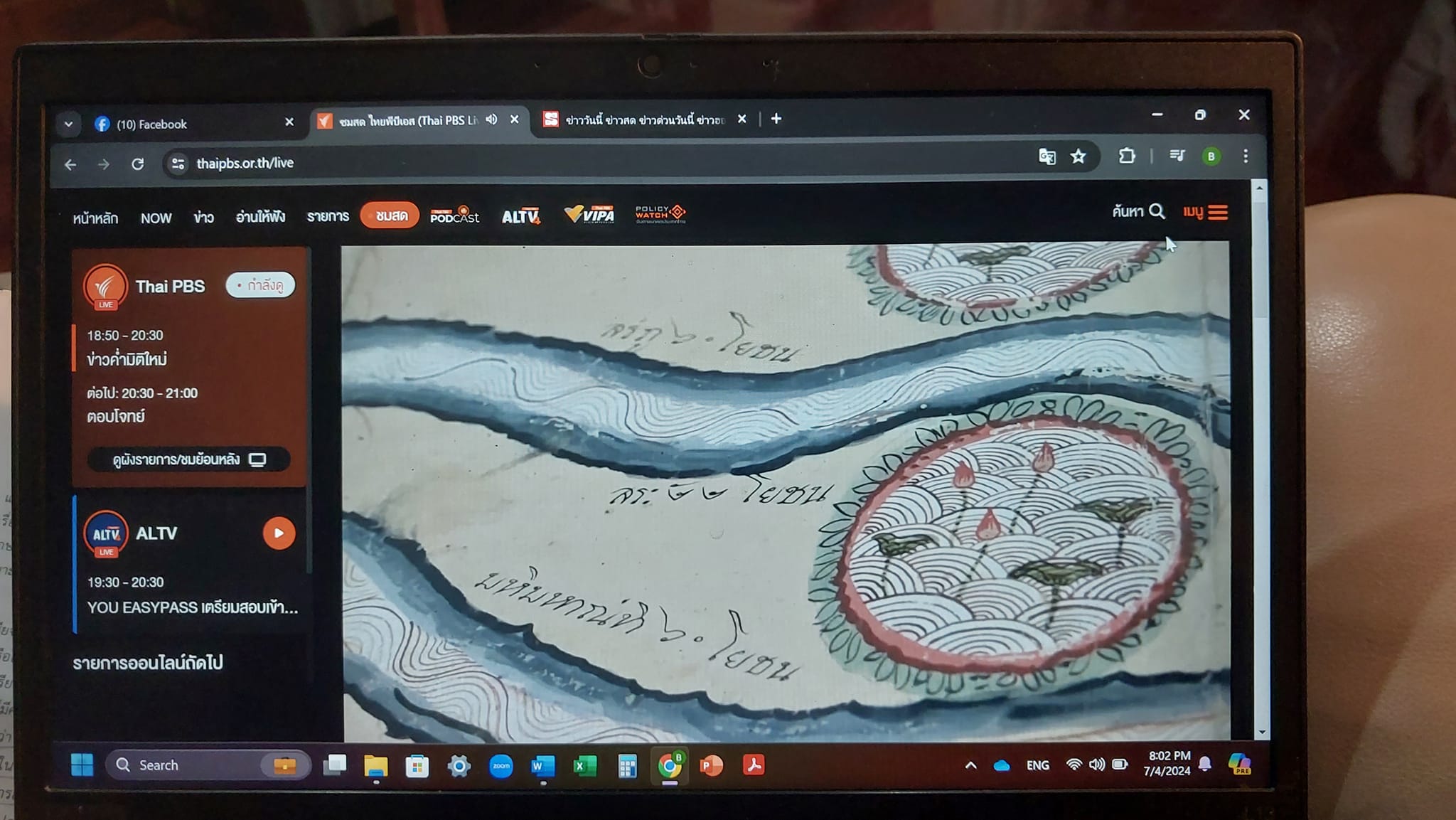Open ดูผังรายการ/ชมย้อนหลัง schedule button
This screenshot has height=820, width=1456.
click(x=188, y=459)
